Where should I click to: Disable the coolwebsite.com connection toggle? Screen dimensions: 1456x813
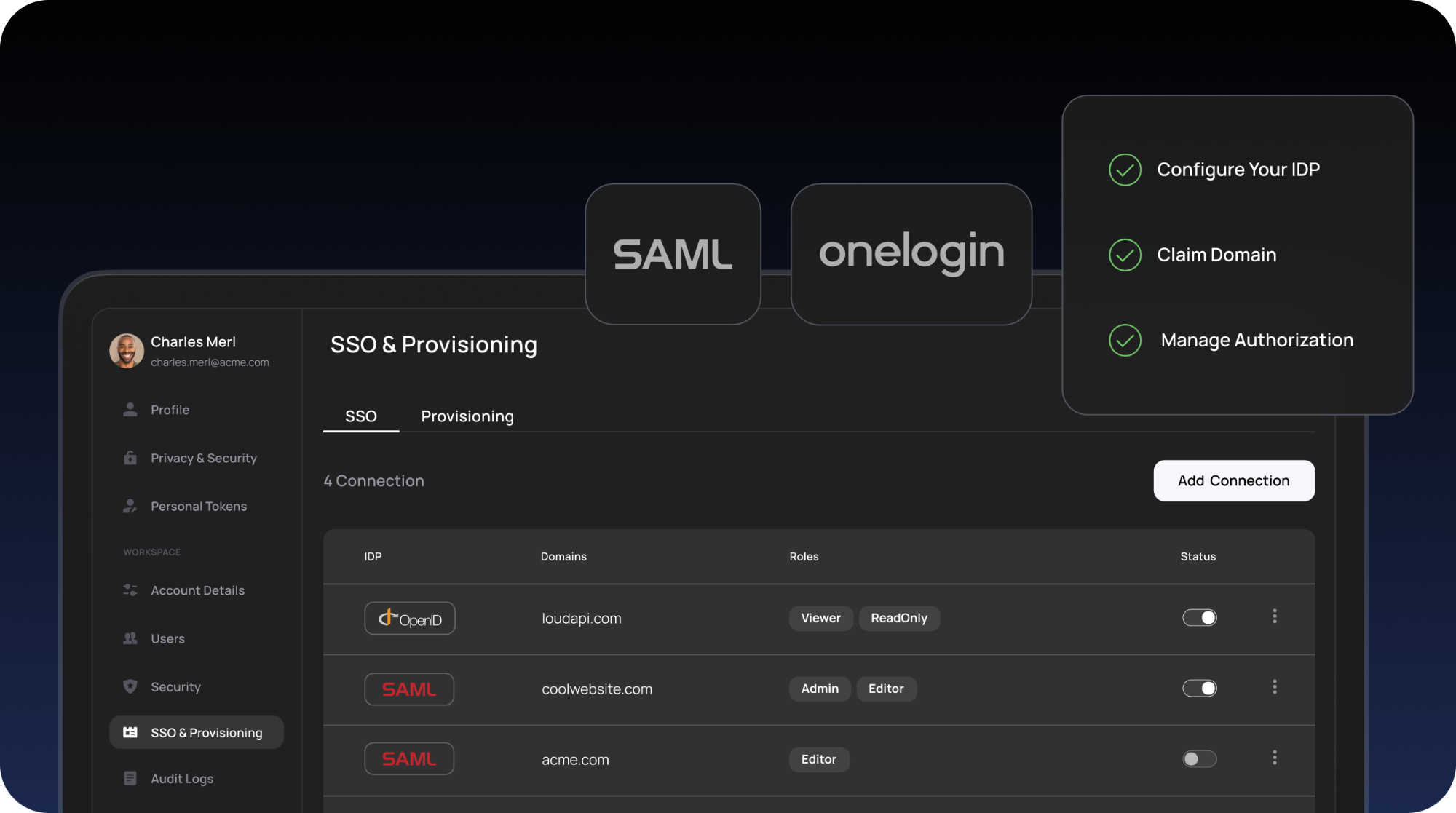coord(1200,689)
